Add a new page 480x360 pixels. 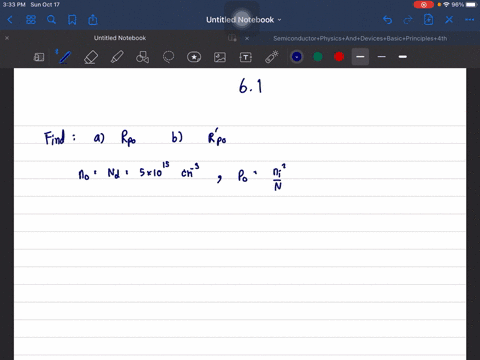click(428, 20)
